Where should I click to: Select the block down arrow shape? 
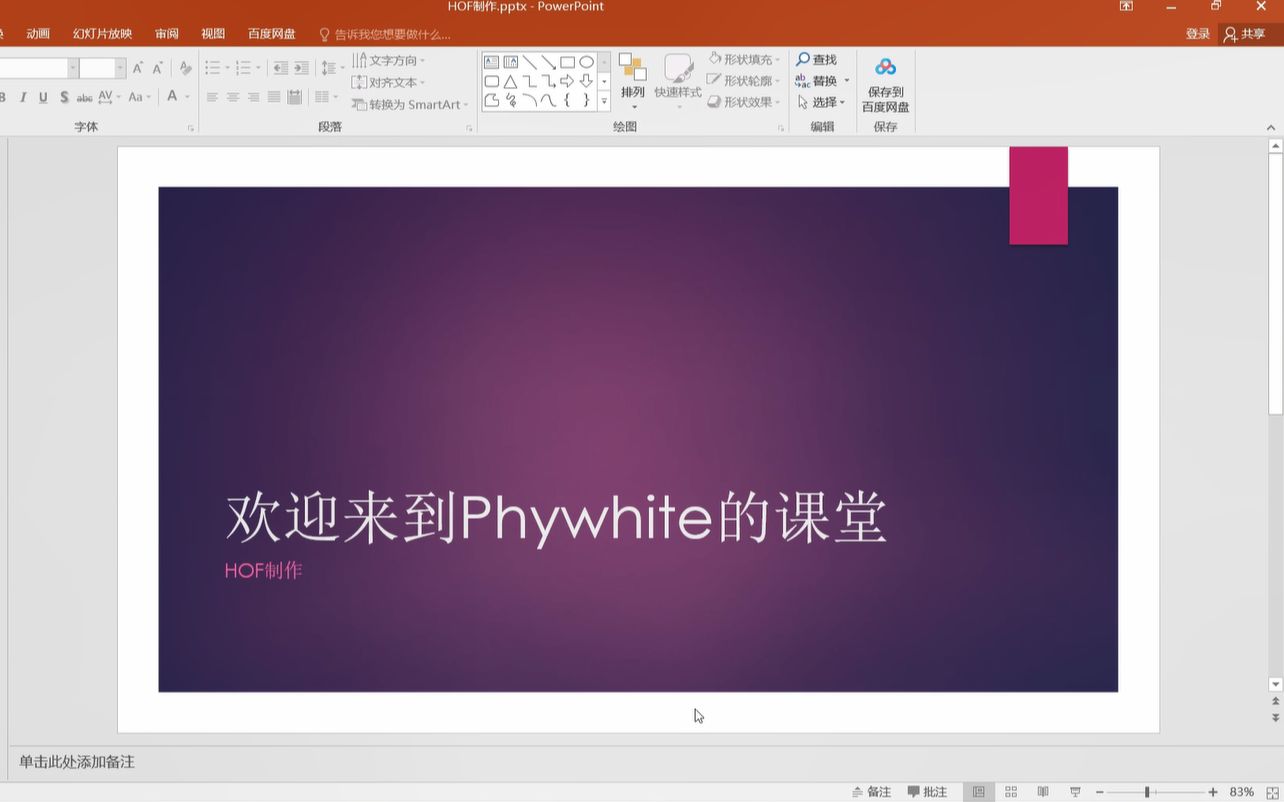click(x=586, y=81)
